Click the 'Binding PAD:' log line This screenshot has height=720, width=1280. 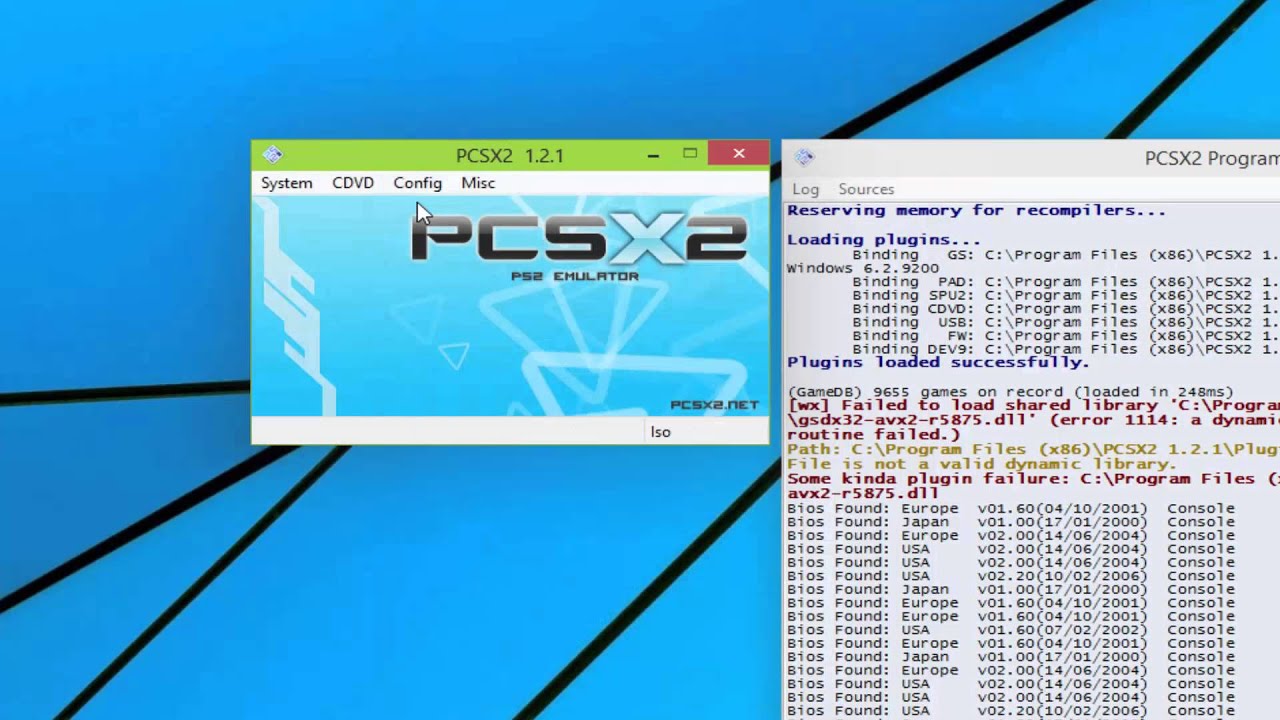[1065, 282]
